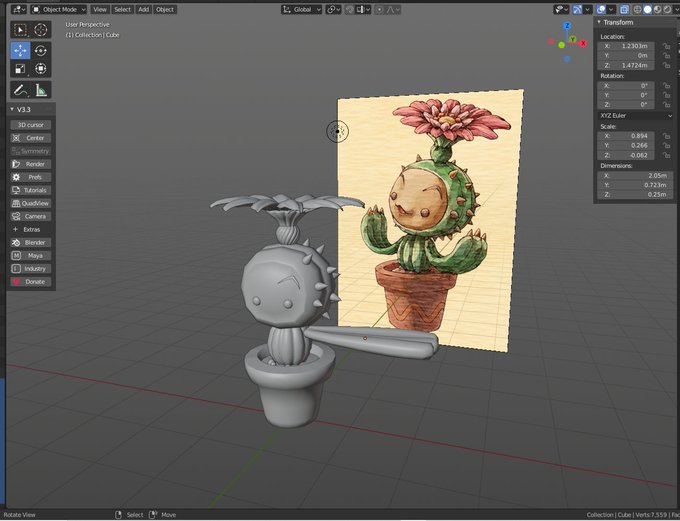Image resolution: width=680 pixels, height=521 pixels.
Task: Click the QuadView button
Action: (31, 203)
